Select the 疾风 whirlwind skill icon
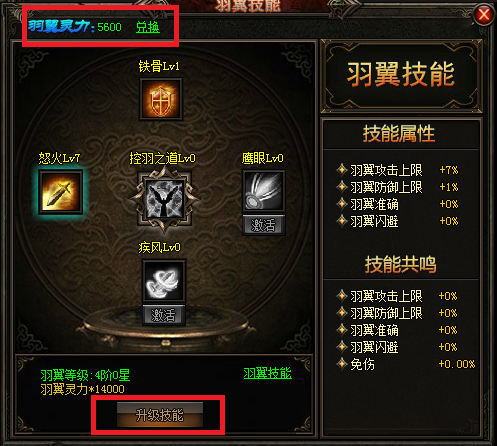Screen dimensions: 497x446 164,280
